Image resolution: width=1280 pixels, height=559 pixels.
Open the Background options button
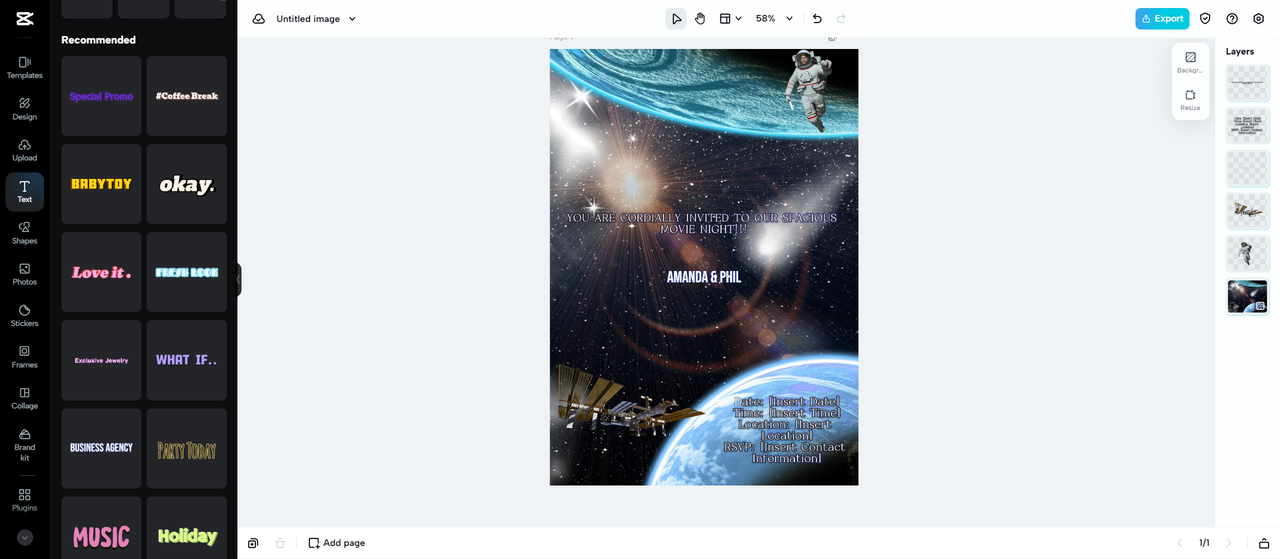1190,62
